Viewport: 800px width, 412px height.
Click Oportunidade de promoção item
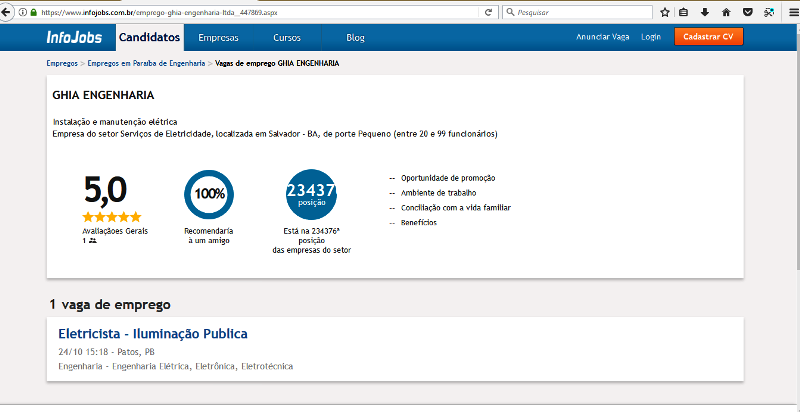448,178
